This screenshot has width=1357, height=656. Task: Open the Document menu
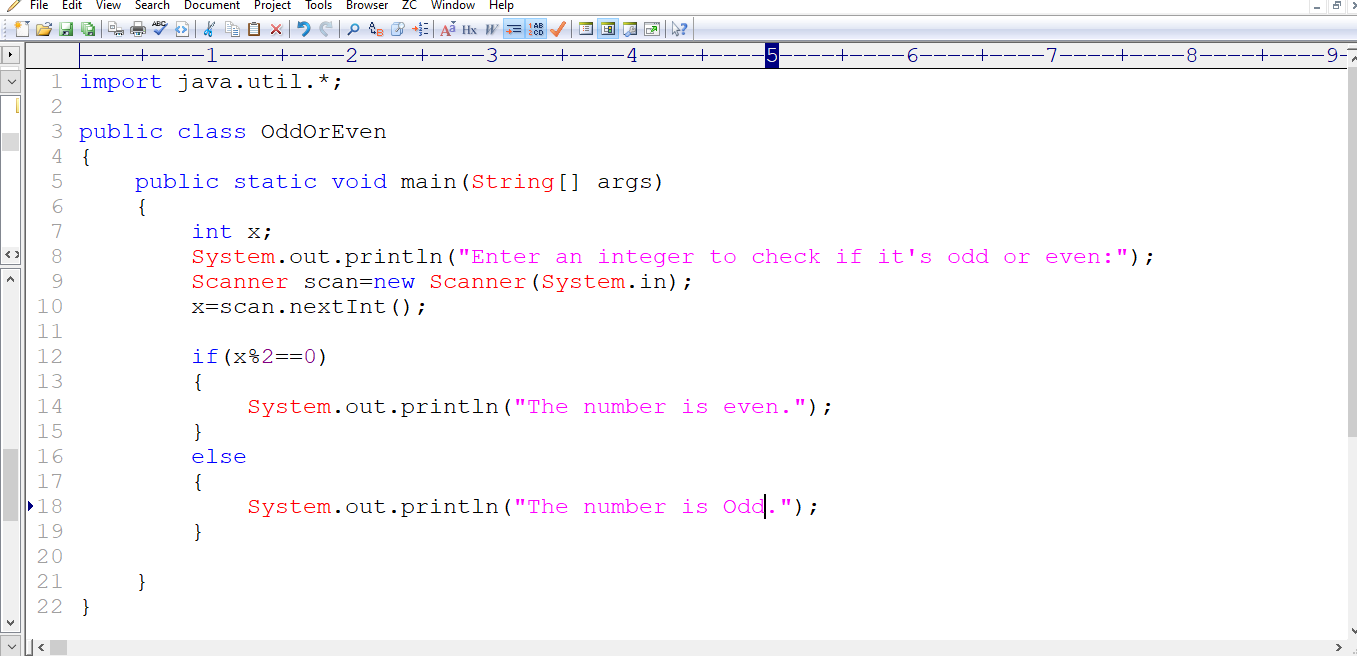(212, 6)
